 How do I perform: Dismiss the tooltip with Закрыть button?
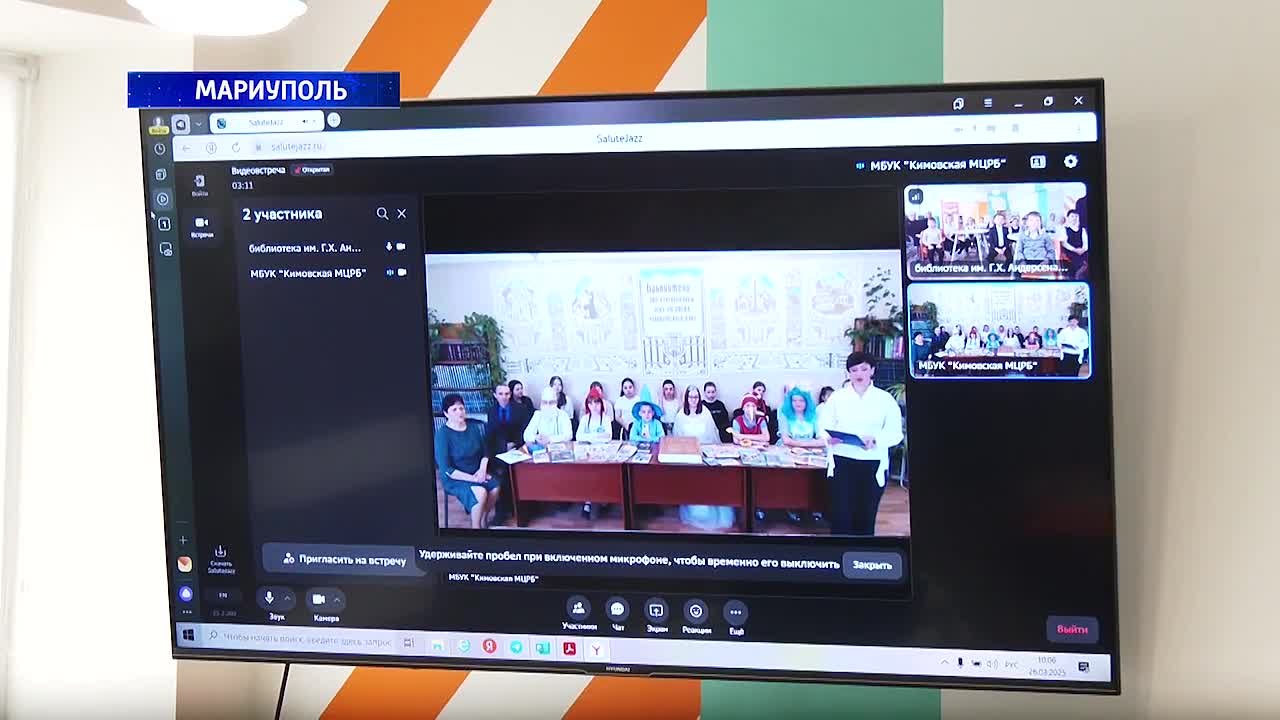point(872,565)
